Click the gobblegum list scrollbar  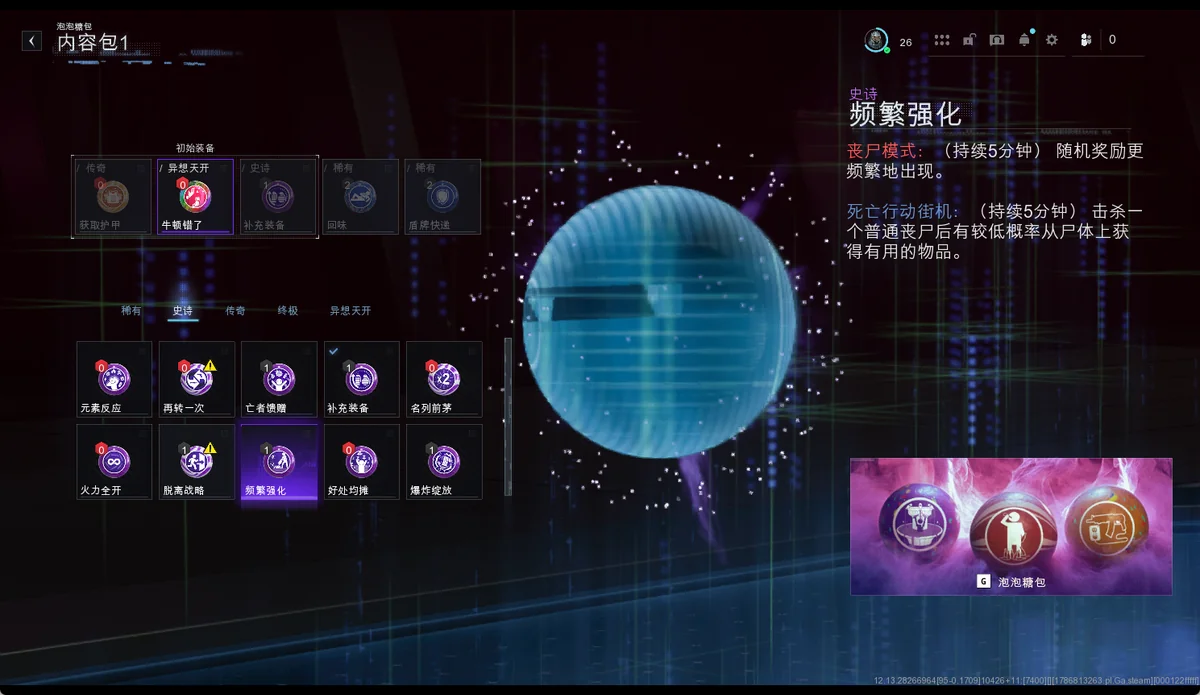click(507, 416)
